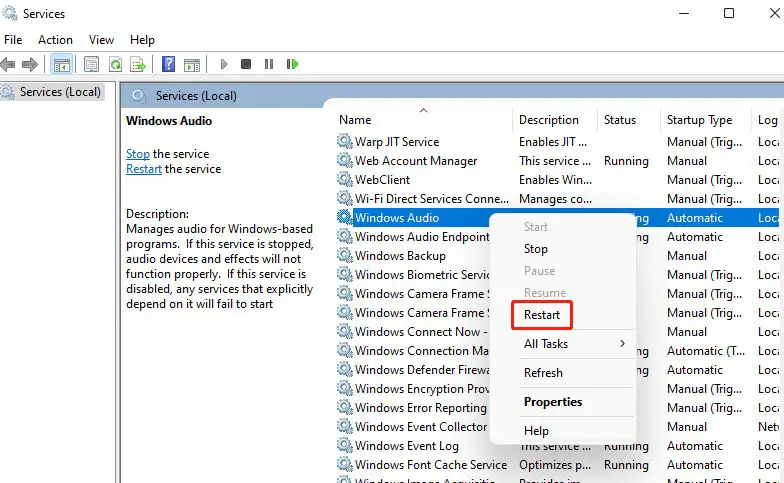The height and width of the screenshot is (483, 784).
Task: Select the Warp JIT Service row
Action: coord(397,142)
